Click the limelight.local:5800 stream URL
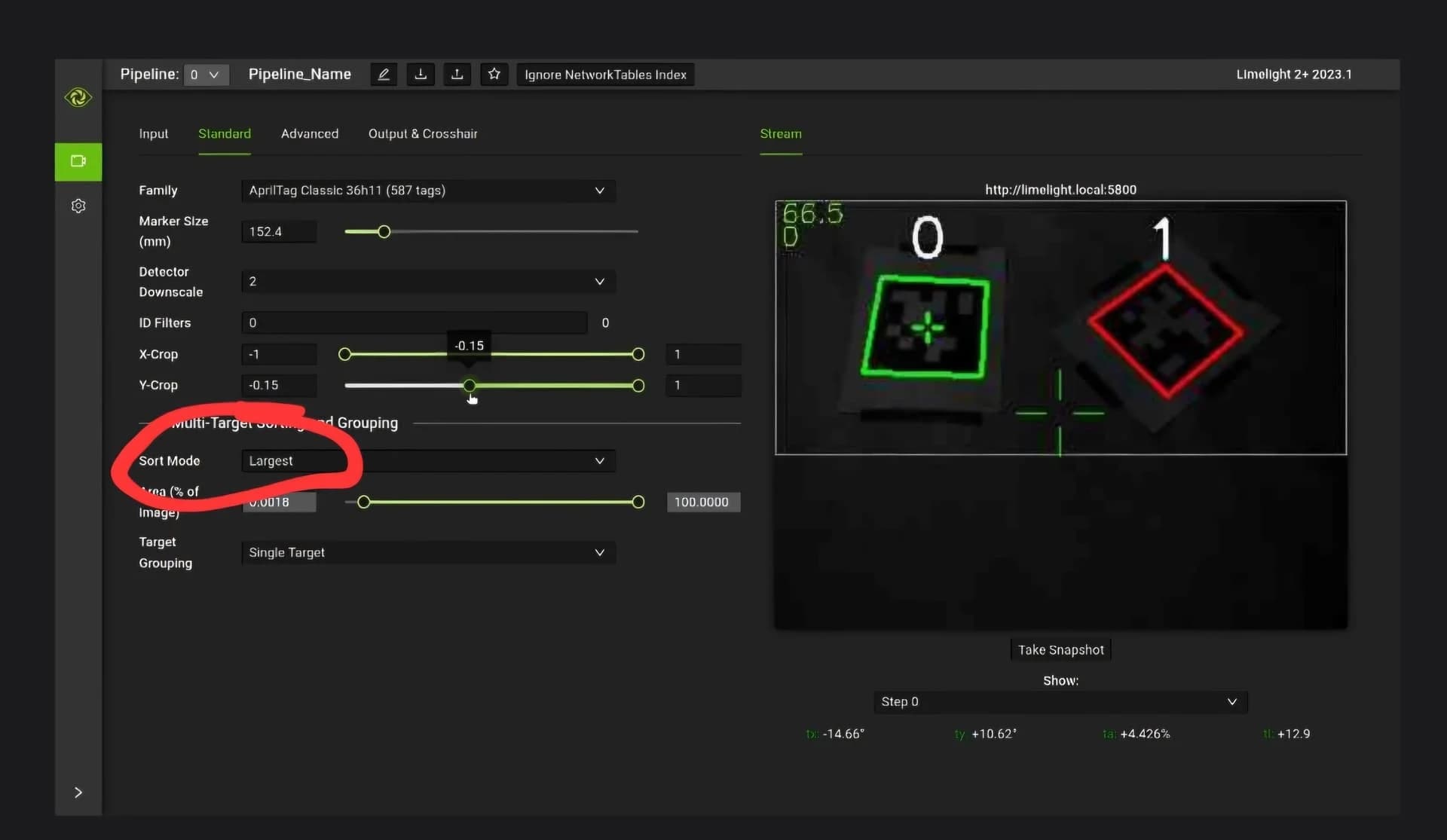 pos(1060,190)
